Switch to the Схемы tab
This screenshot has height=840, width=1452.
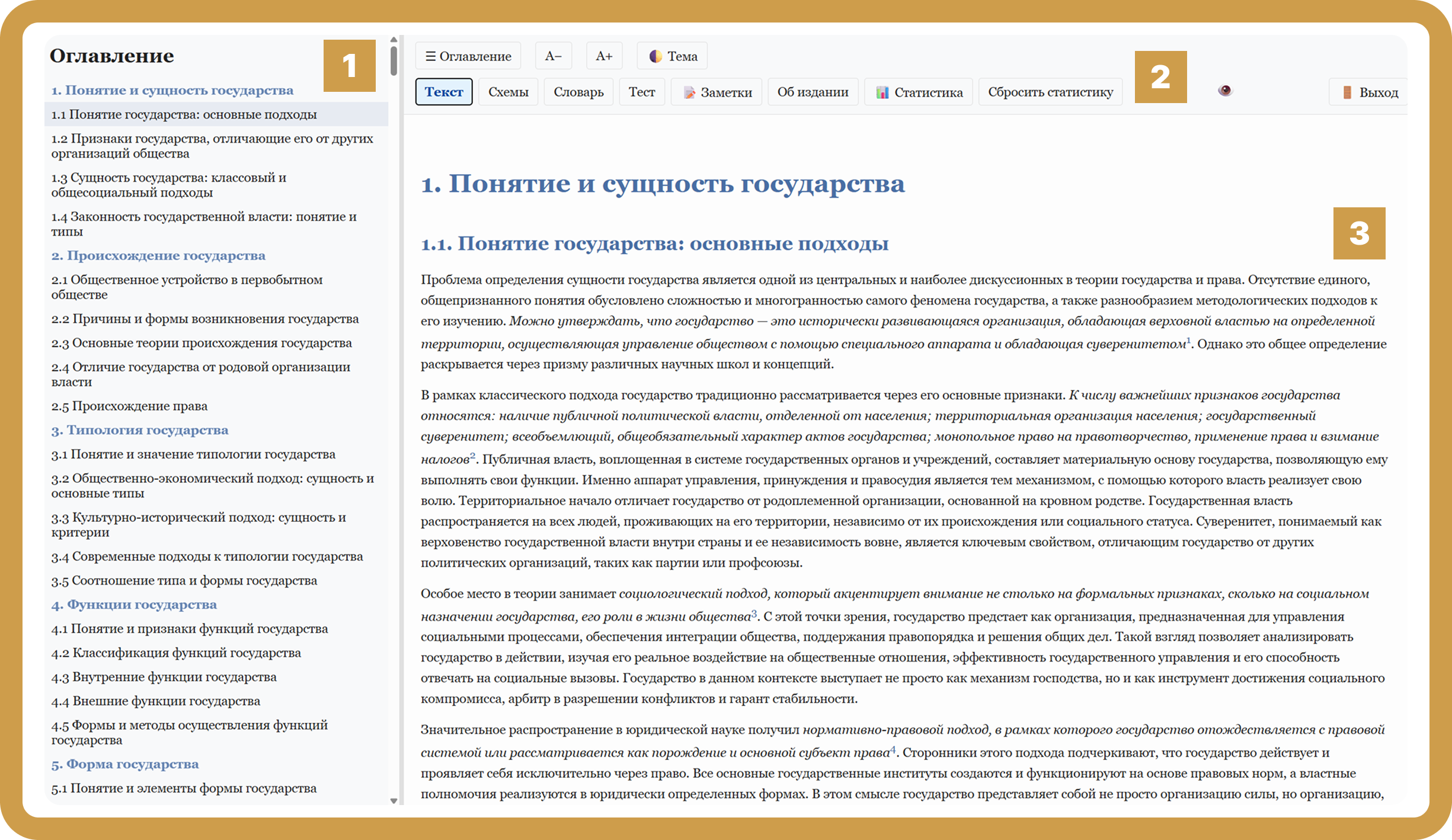(x=508, y=92)
